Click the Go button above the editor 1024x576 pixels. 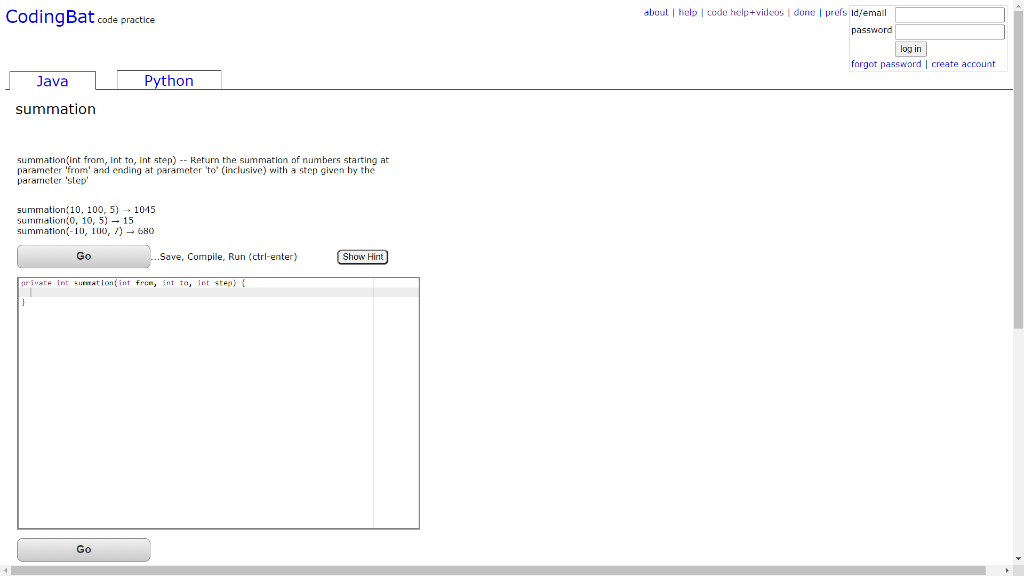pos(84,257)
